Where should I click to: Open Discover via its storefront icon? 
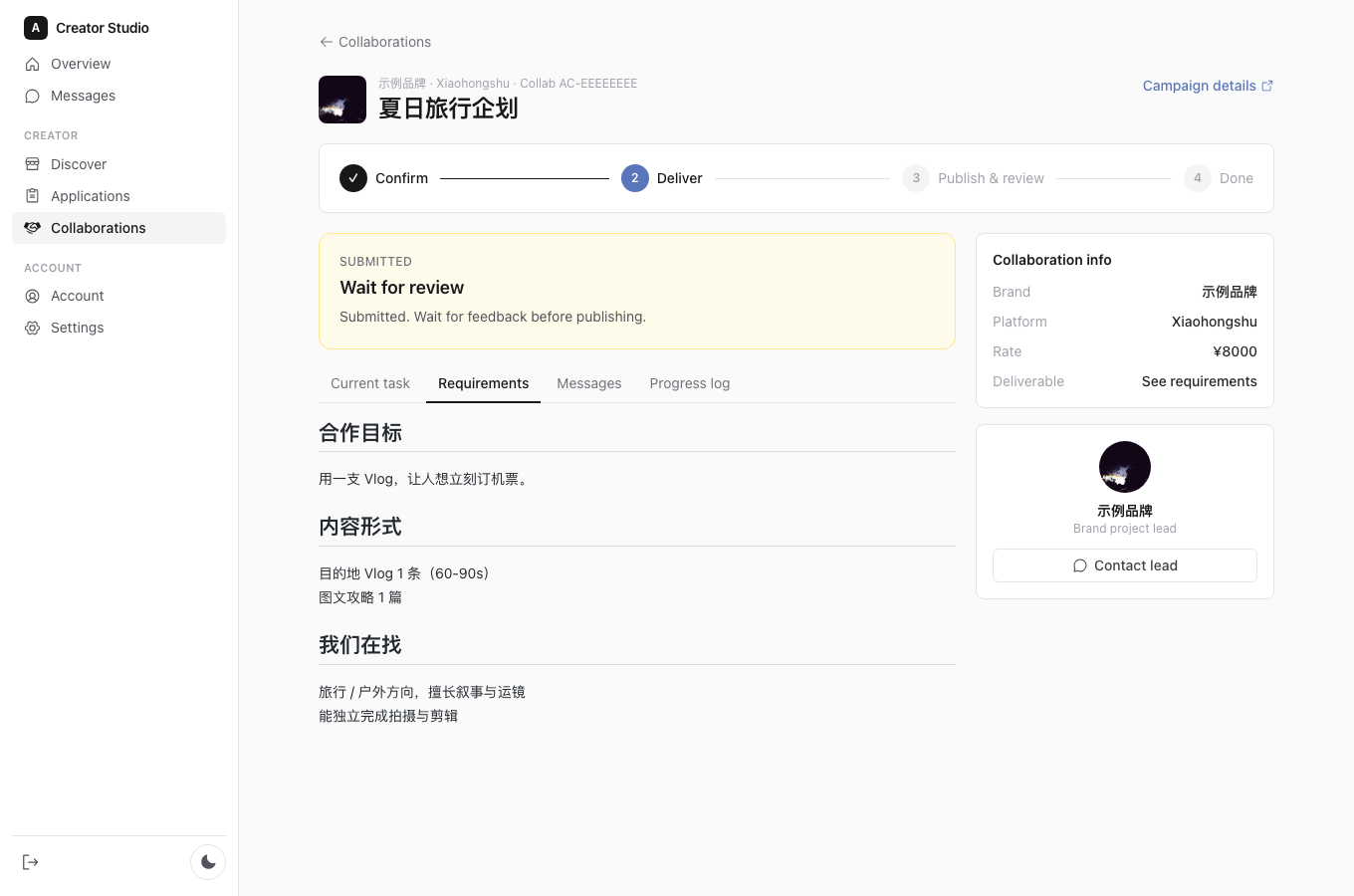point(32,164)
